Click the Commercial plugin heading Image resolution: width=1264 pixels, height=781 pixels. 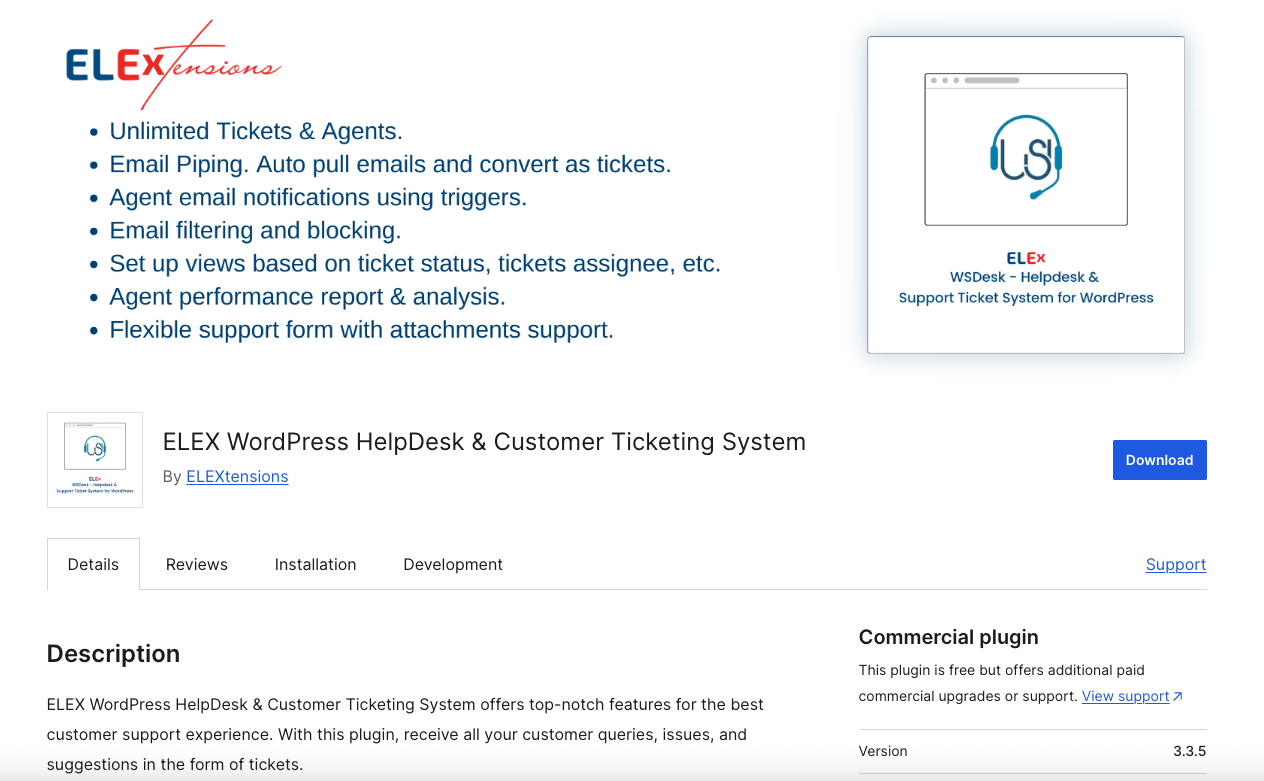(948, 637)
